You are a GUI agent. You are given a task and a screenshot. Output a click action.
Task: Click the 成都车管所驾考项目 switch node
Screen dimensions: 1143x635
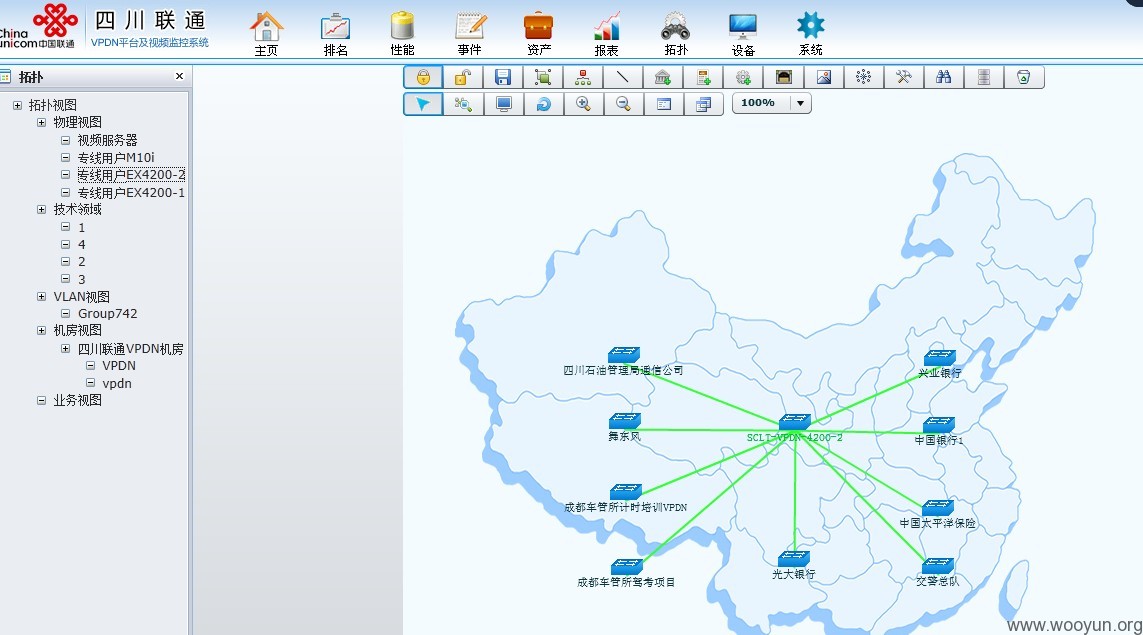click(x=626, y=566)
